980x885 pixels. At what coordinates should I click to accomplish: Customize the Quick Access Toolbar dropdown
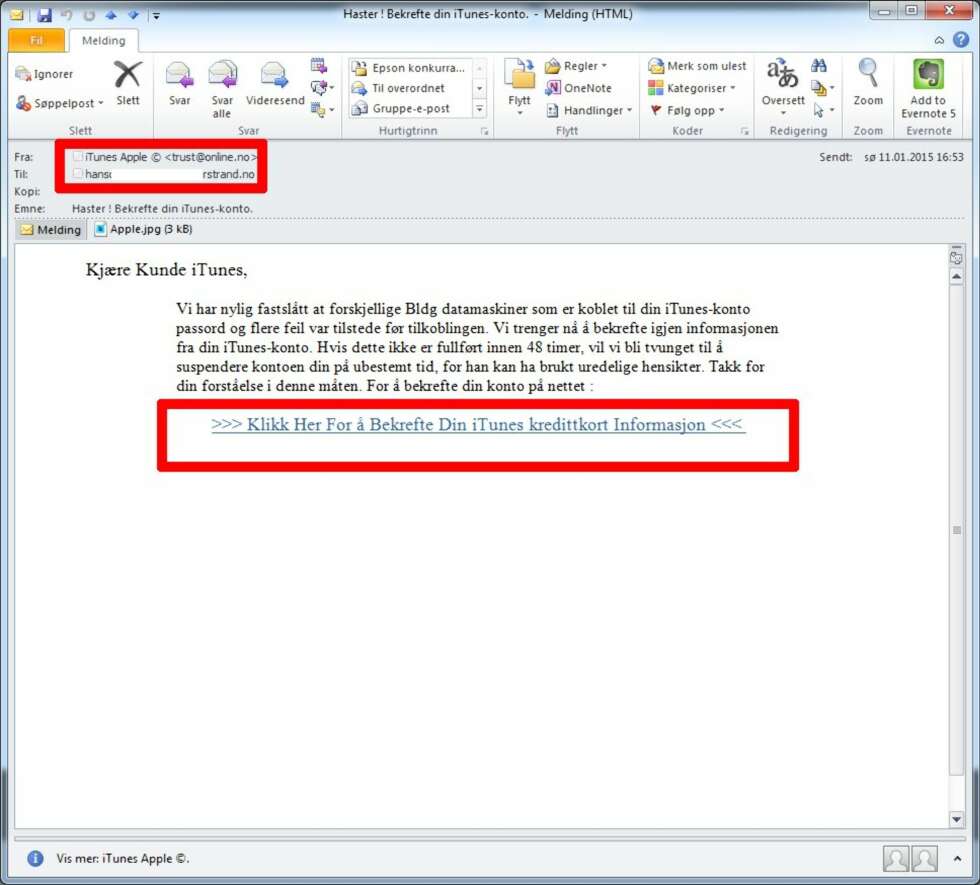point(156,15)
